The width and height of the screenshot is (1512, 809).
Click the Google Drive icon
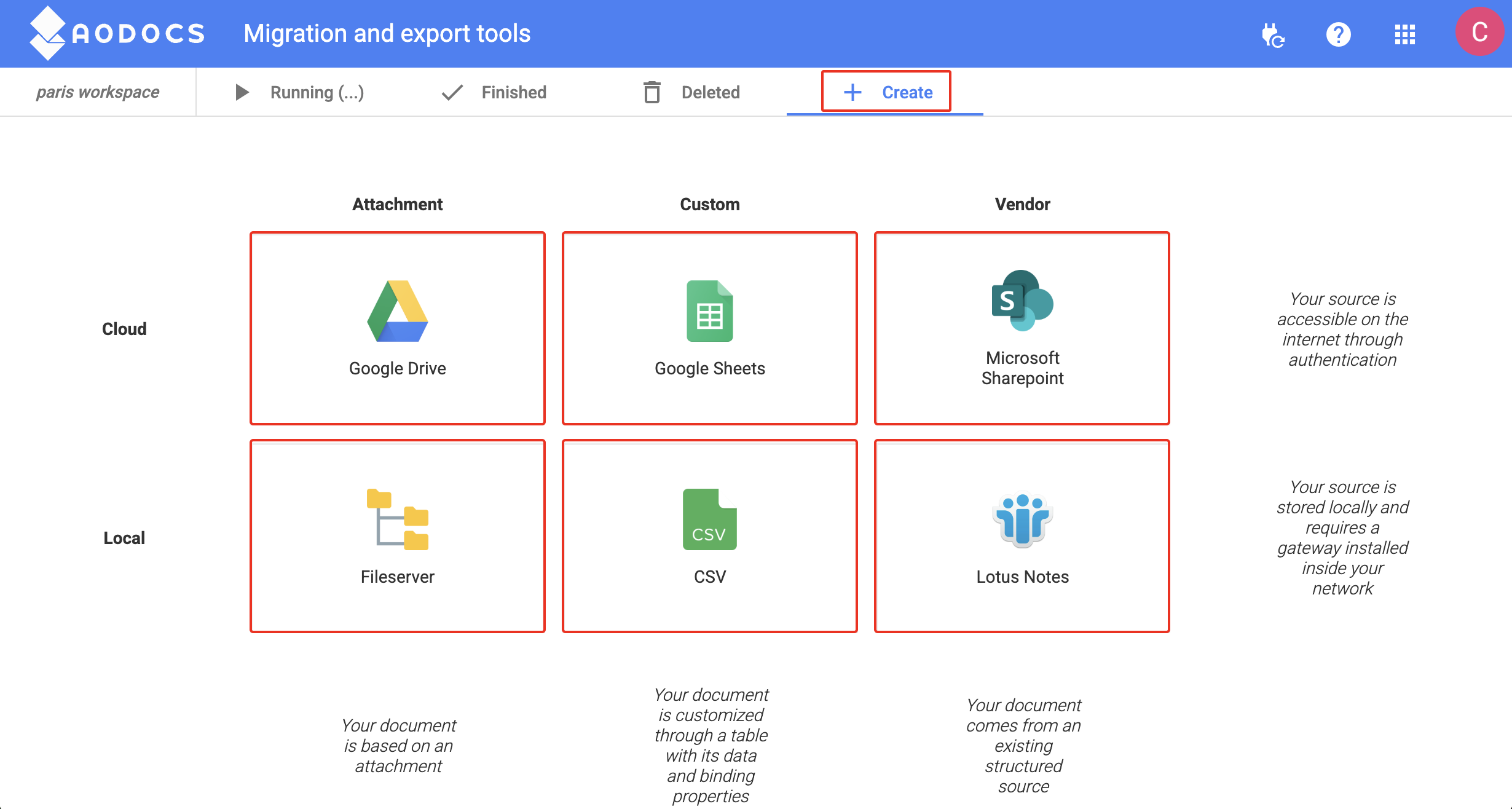click(398, 311)
